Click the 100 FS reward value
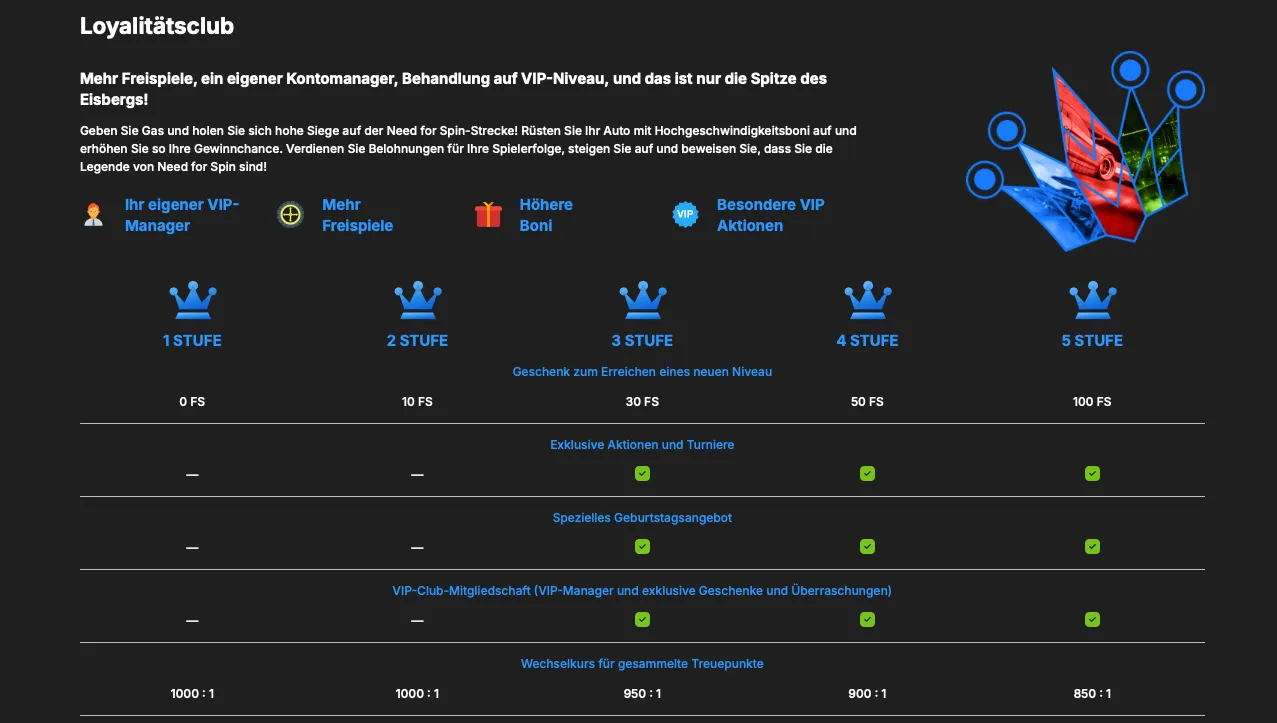Image resolution: width=1277 pixels, height=723 pixels. tap(1092, 402)
